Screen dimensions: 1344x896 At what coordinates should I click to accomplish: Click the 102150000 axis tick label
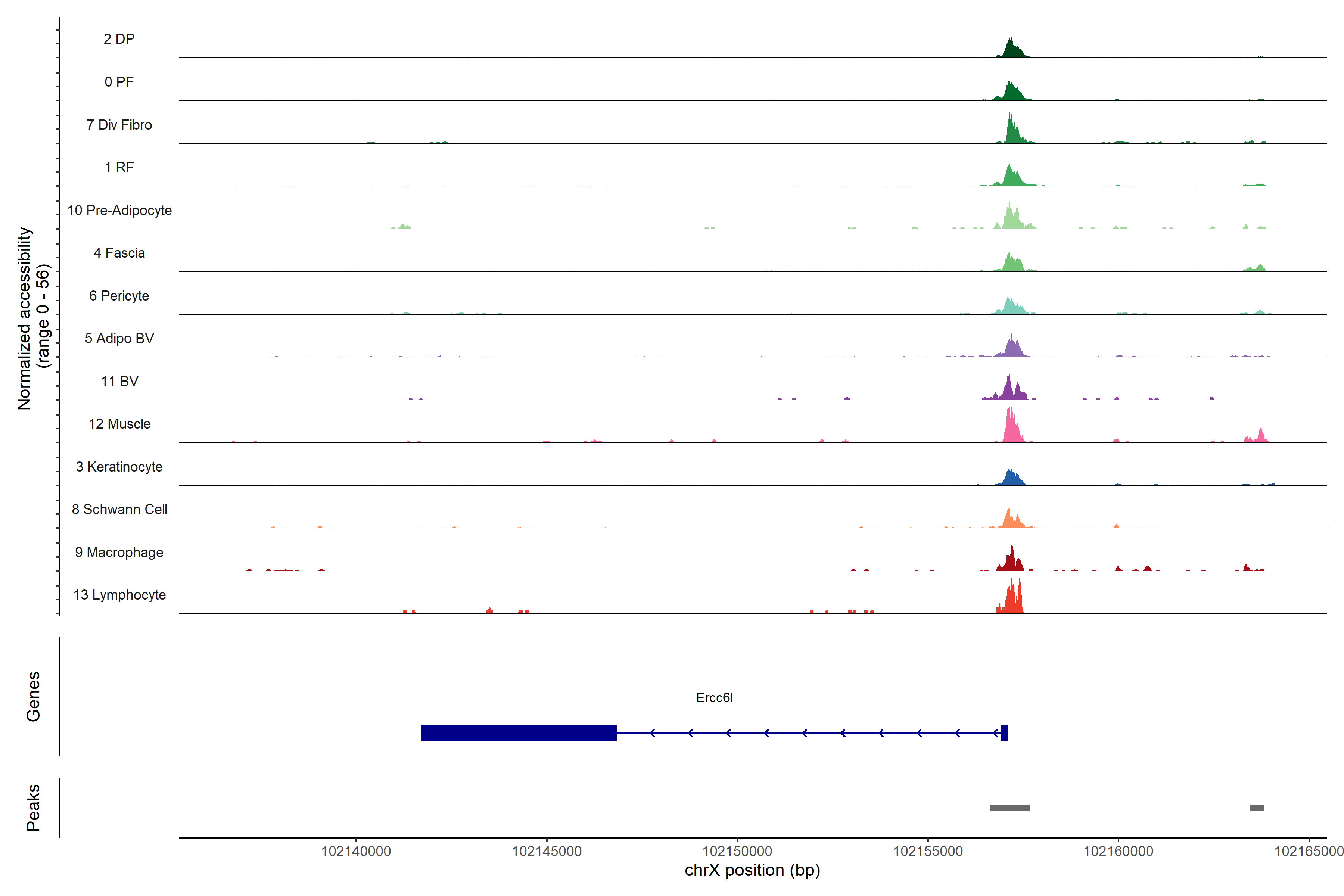pos(737,852)
